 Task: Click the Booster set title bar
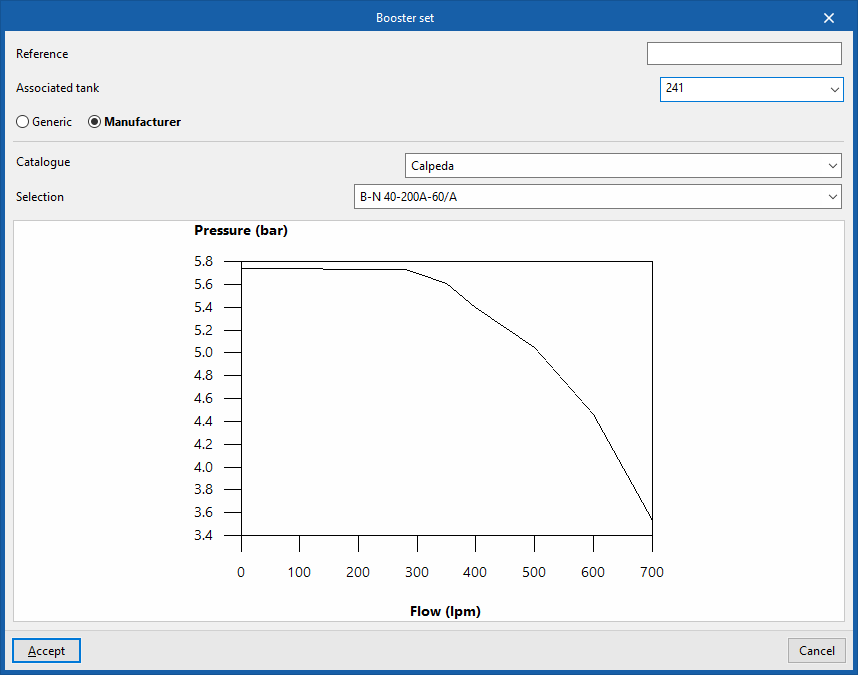[x=405, y=18]
